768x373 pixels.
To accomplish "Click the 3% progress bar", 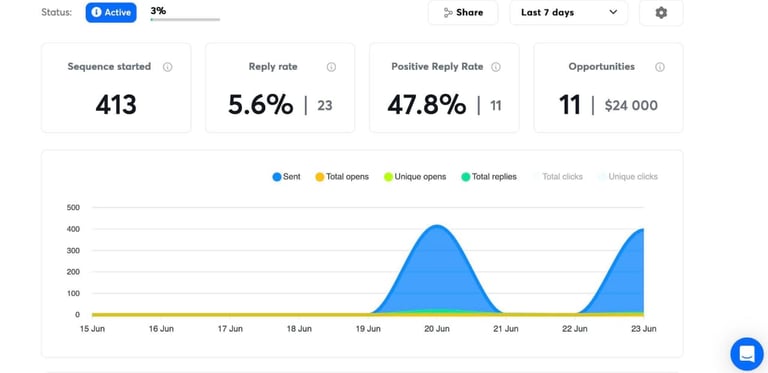I will pyautogui.click(x=185, y=20).
